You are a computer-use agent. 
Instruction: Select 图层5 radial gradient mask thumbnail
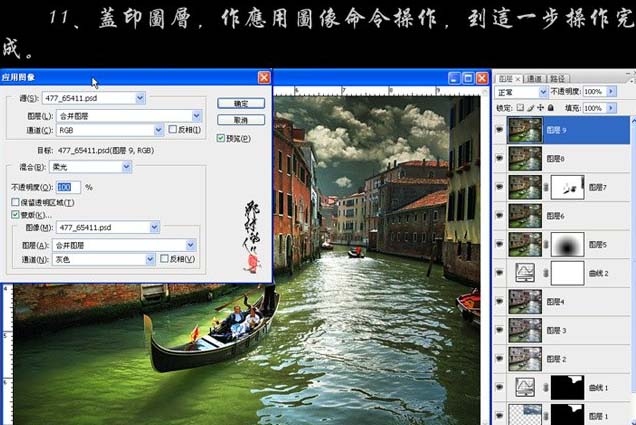click(567, 244)
